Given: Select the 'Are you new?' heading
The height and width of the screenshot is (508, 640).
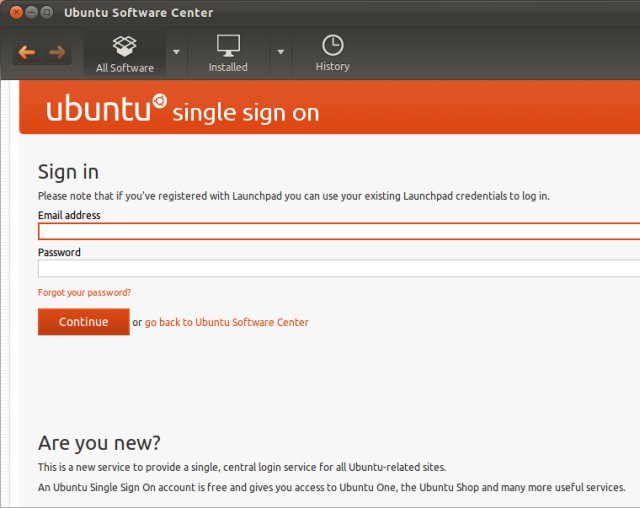Looking at the screenshot, I should point(99,443).
